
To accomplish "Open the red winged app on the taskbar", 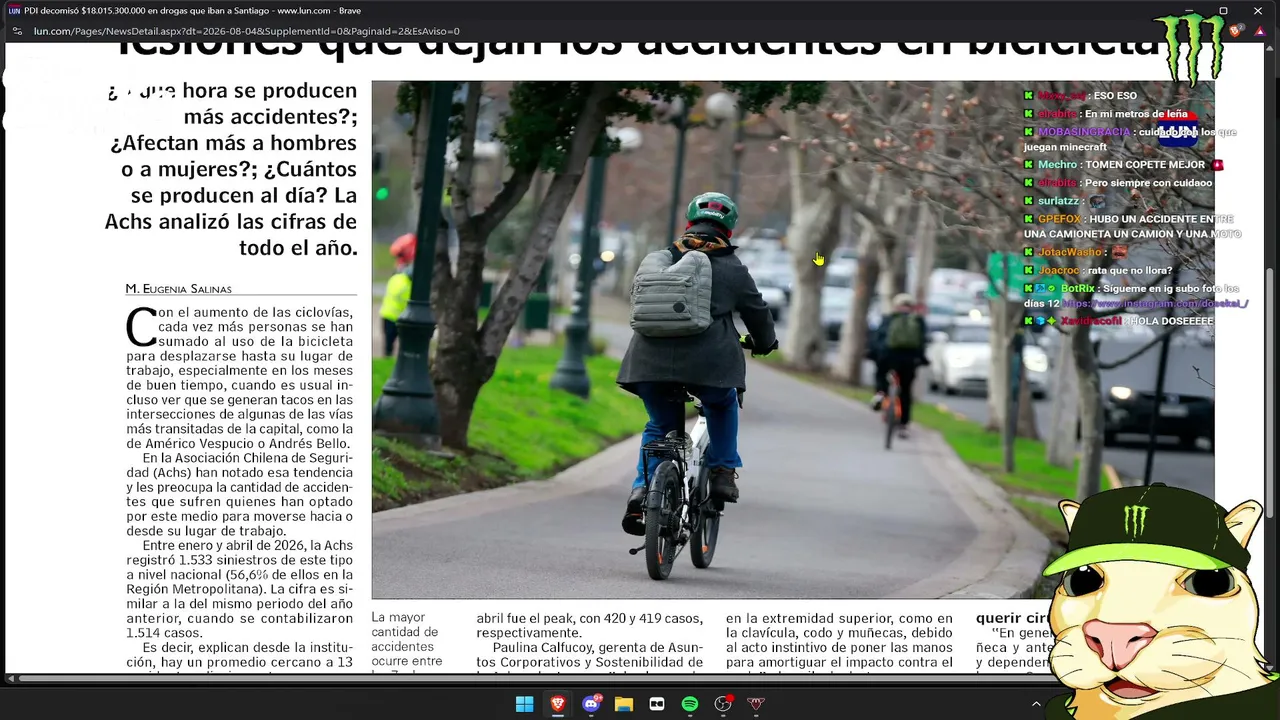I will click(756, 704).
